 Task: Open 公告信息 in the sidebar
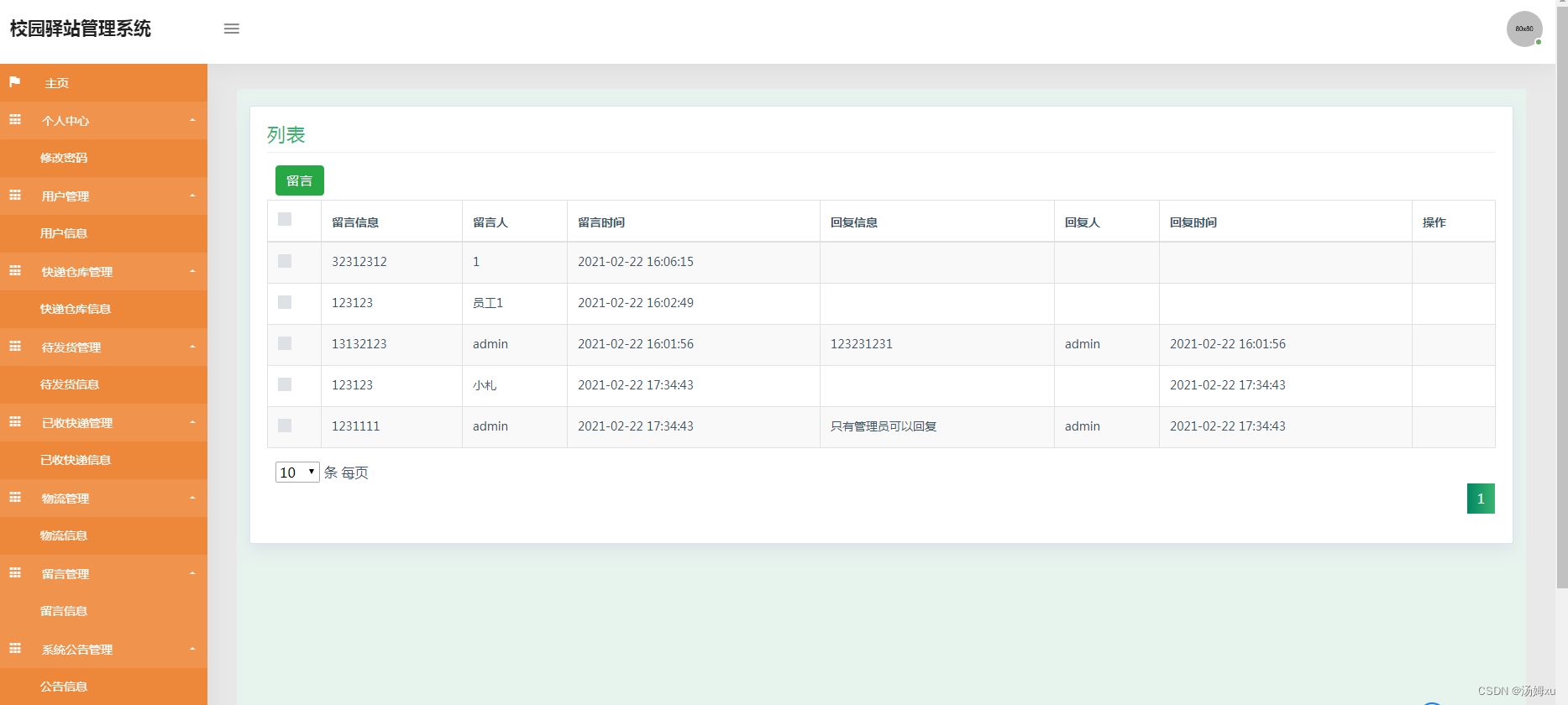(x=103, y=687)
